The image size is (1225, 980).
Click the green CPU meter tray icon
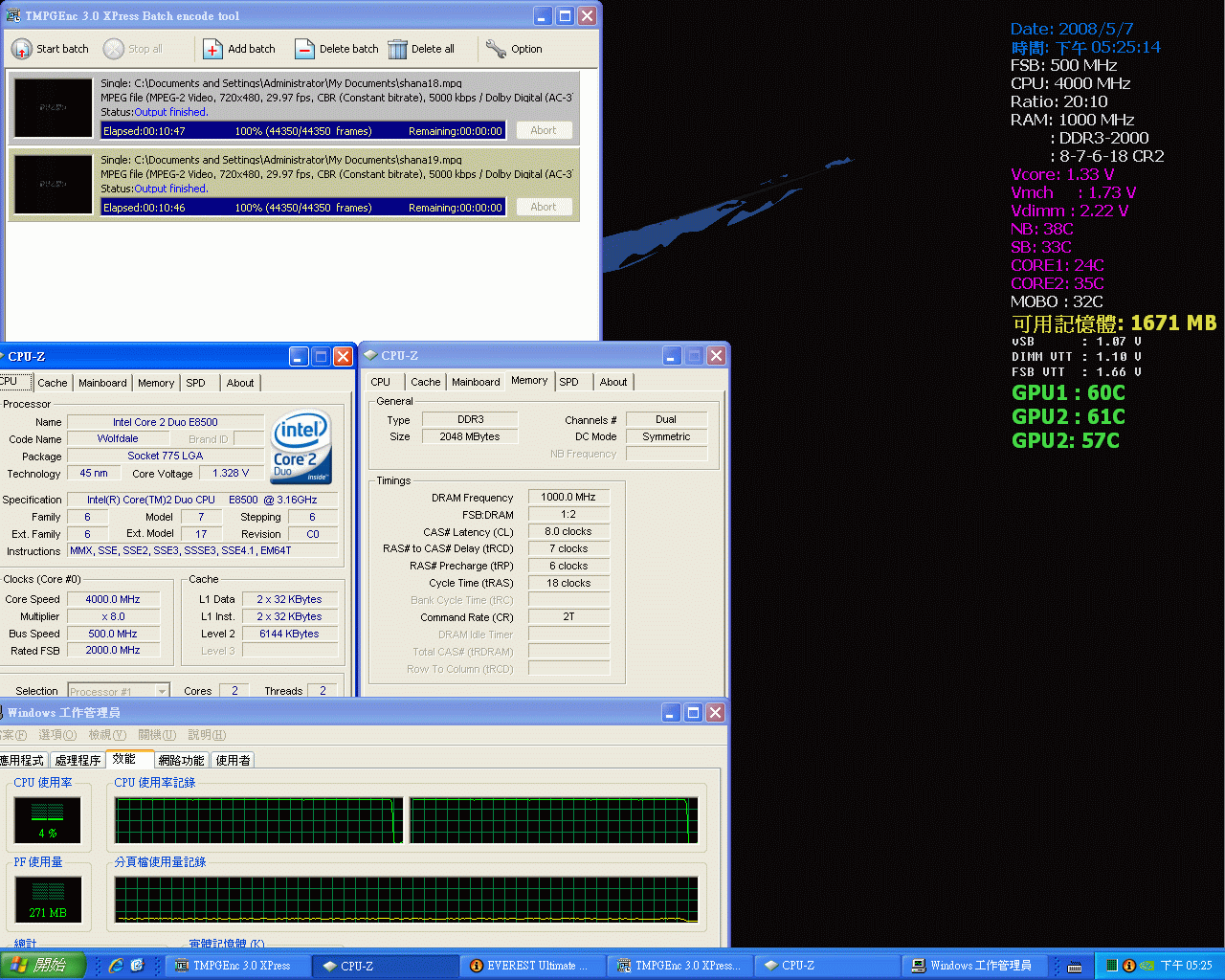(x=1112, y=966)
